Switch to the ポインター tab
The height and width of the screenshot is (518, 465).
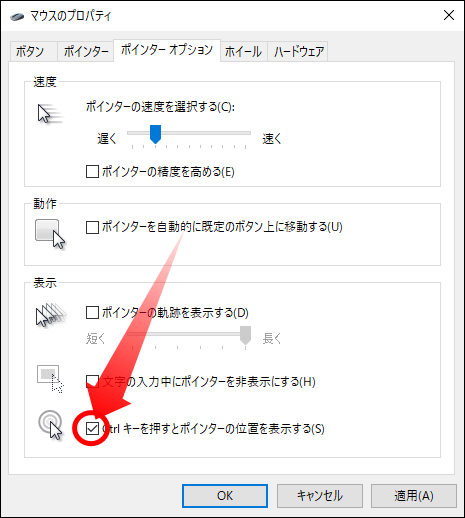(86, 52)
